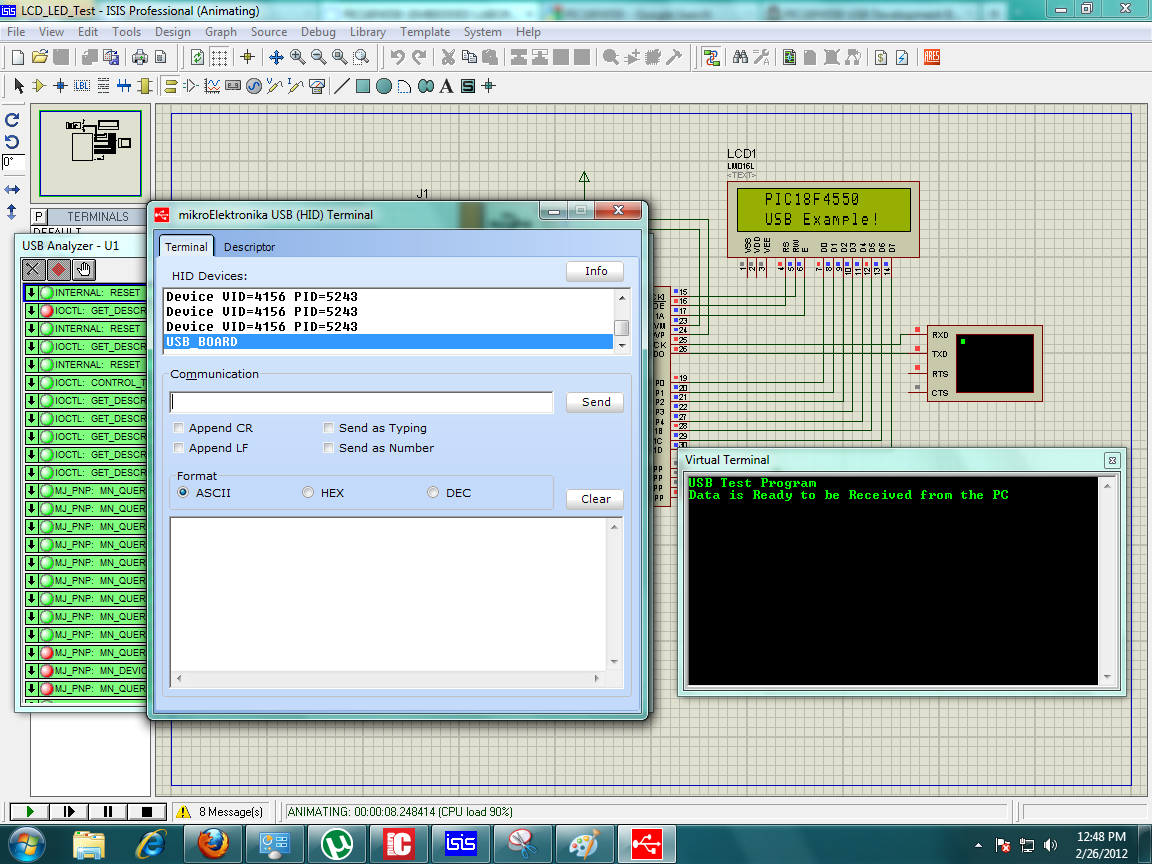Select the 2D graphics Text tool
The width and height of the screenshot is (1152, 864).
pyautogui.click(x=444, y=87)
